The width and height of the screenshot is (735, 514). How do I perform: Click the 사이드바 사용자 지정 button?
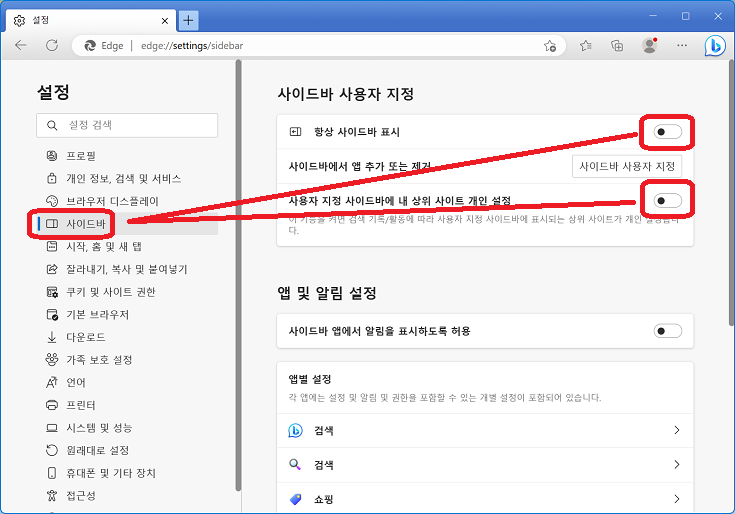(x=627, y=166)
